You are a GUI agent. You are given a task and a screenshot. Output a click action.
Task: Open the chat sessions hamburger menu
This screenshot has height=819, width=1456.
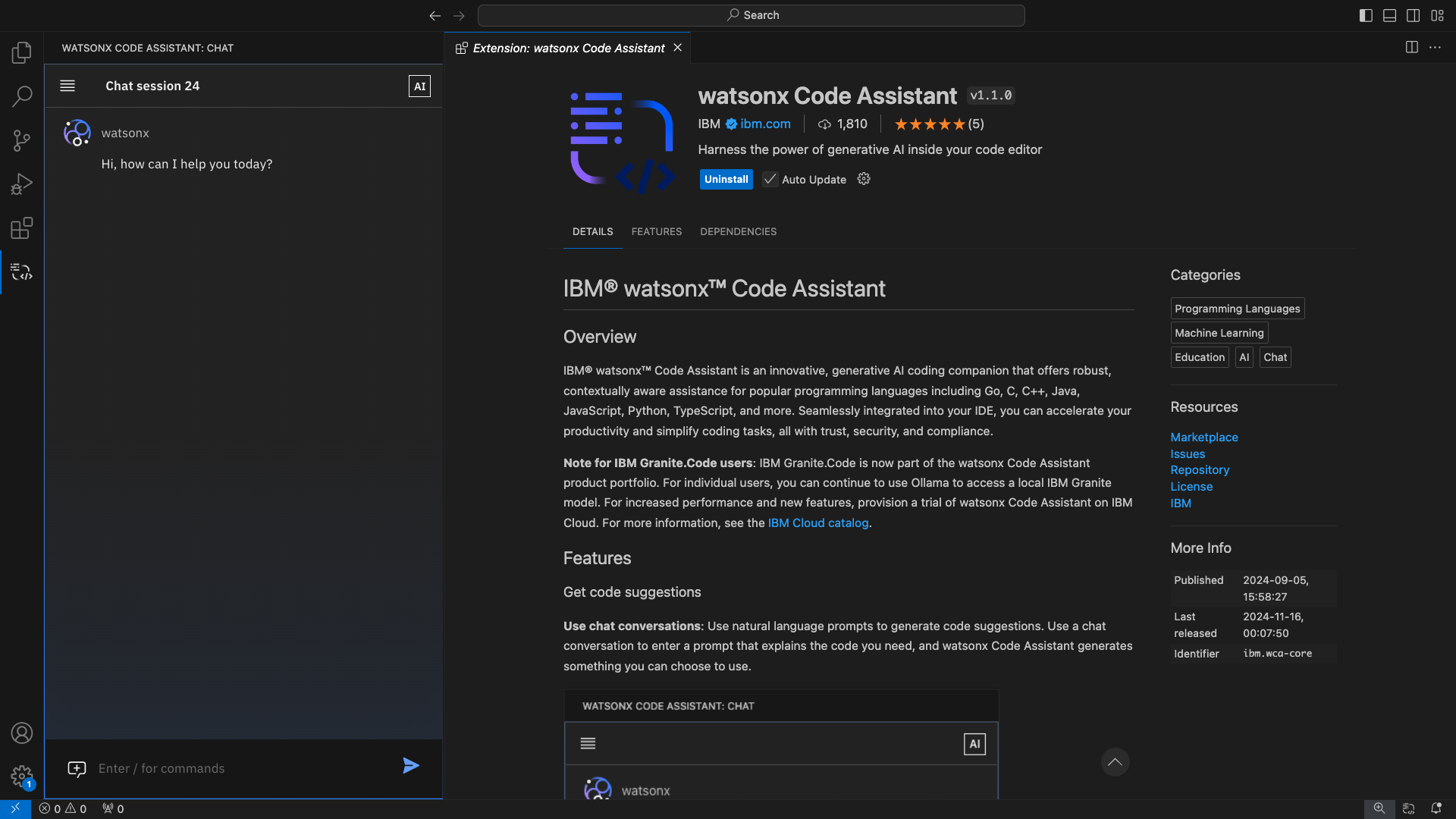point(67,86)
